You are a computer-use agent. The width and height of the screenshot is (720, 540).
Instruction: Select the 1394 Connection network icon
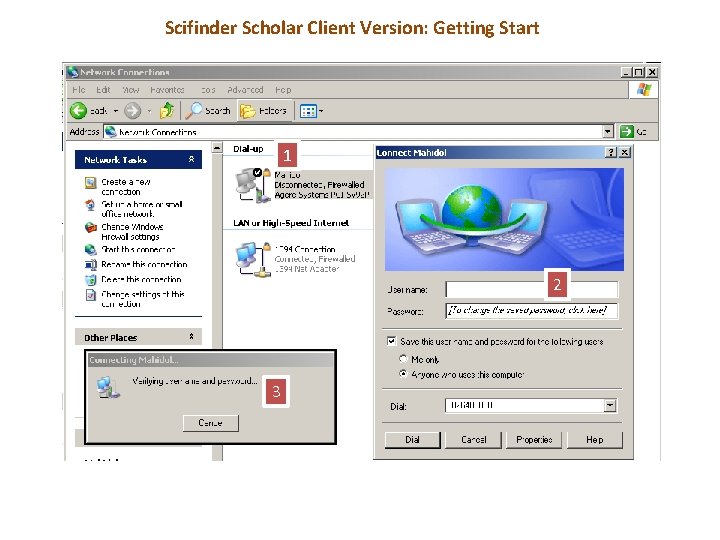point(252,259)
